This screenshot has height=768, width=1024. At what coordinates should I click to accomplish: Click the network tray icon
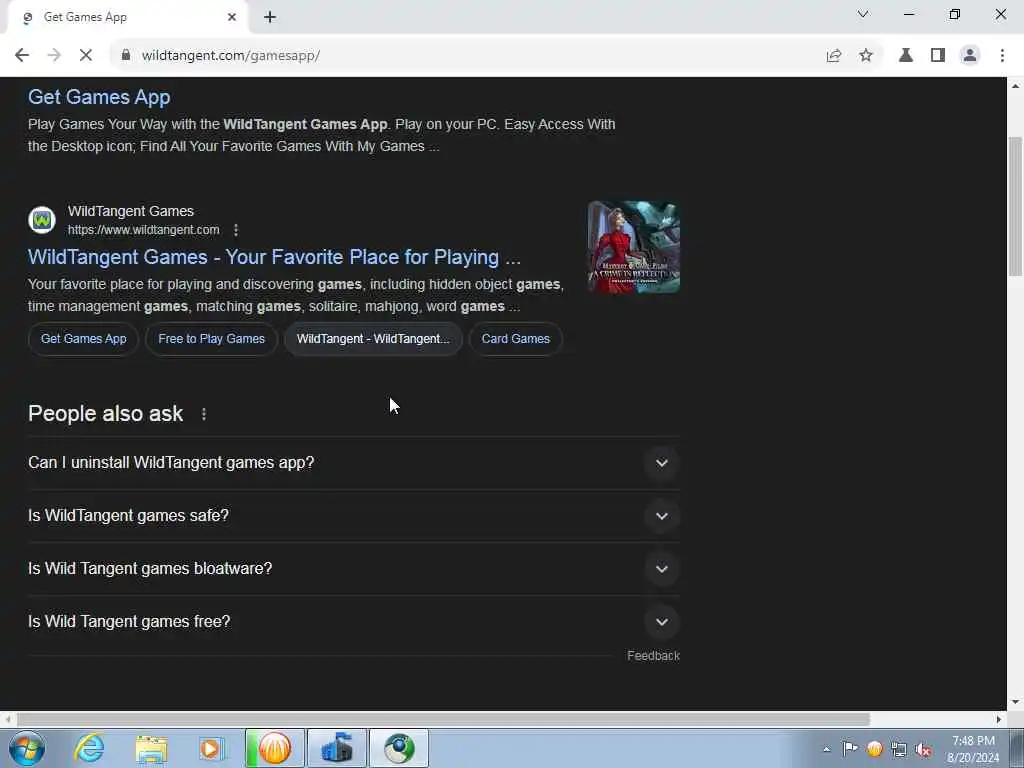pos(899,749)
